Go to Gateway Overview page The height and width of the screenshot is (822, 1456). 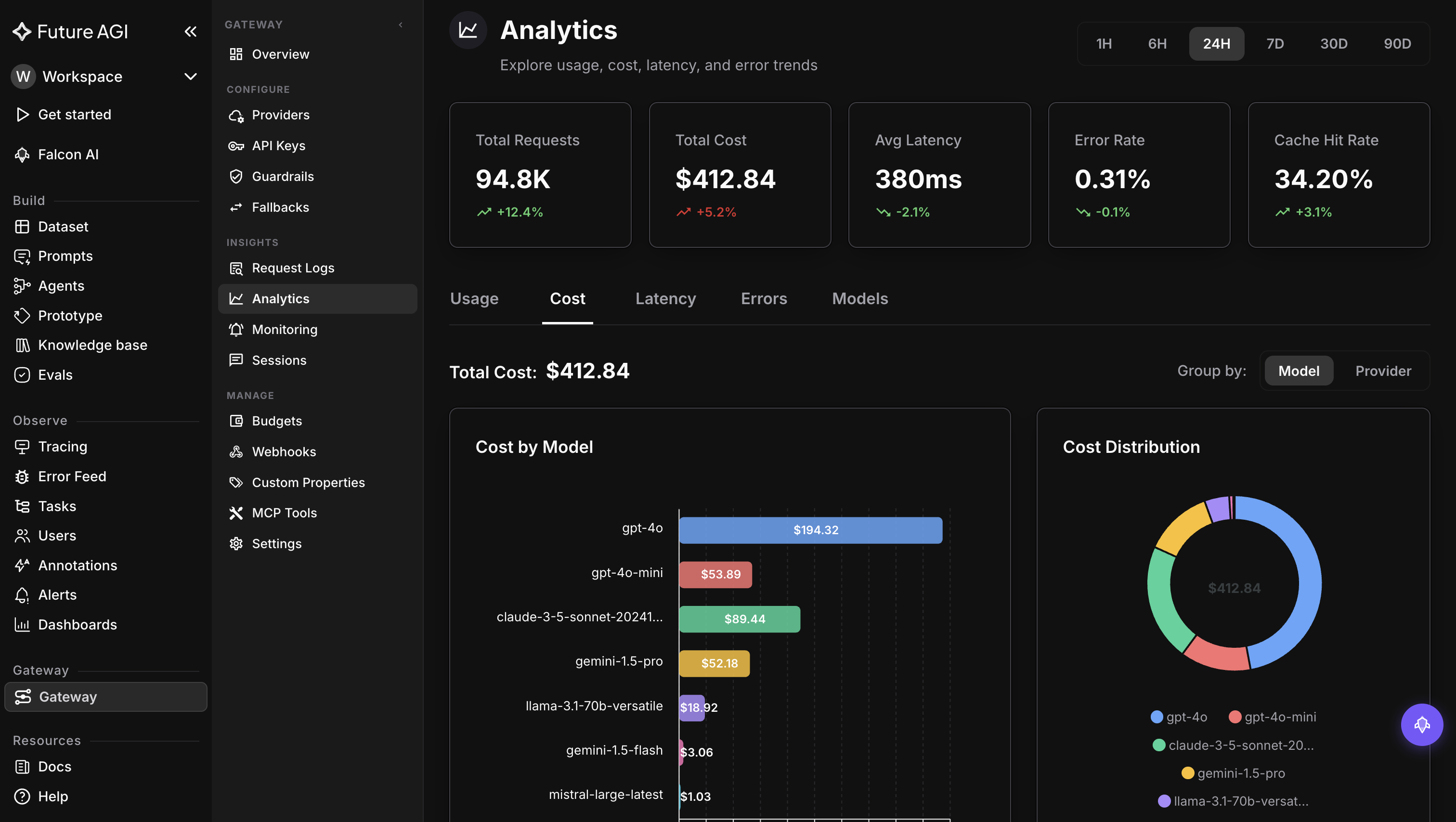pyautogui.click(x=317, y=54)
